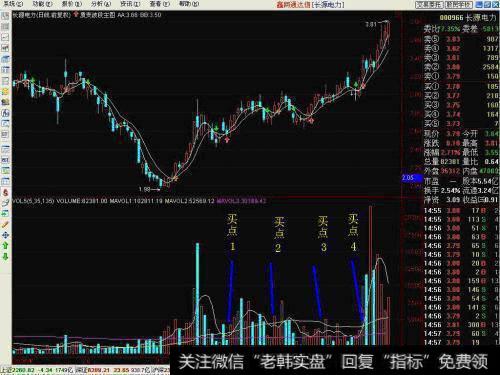Screen dimensions: 500x375
Task: Click the yellow smiley face sidebar icon
Action: (5, 91)
